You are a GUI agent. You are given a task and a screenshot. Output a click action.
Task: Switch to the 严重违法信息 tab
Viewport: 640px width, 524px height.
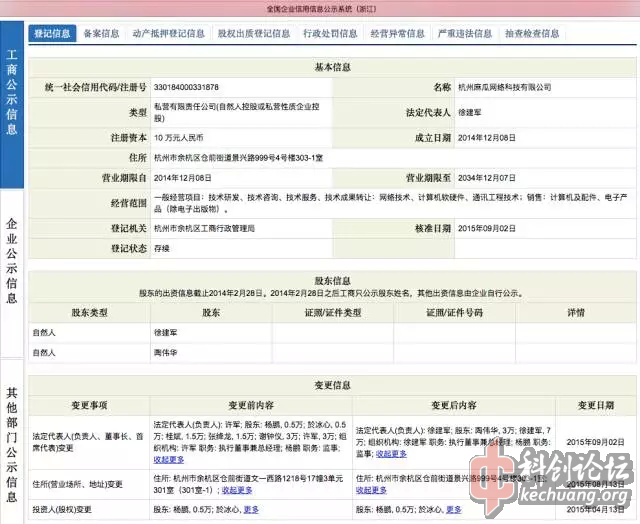[465, 33]
